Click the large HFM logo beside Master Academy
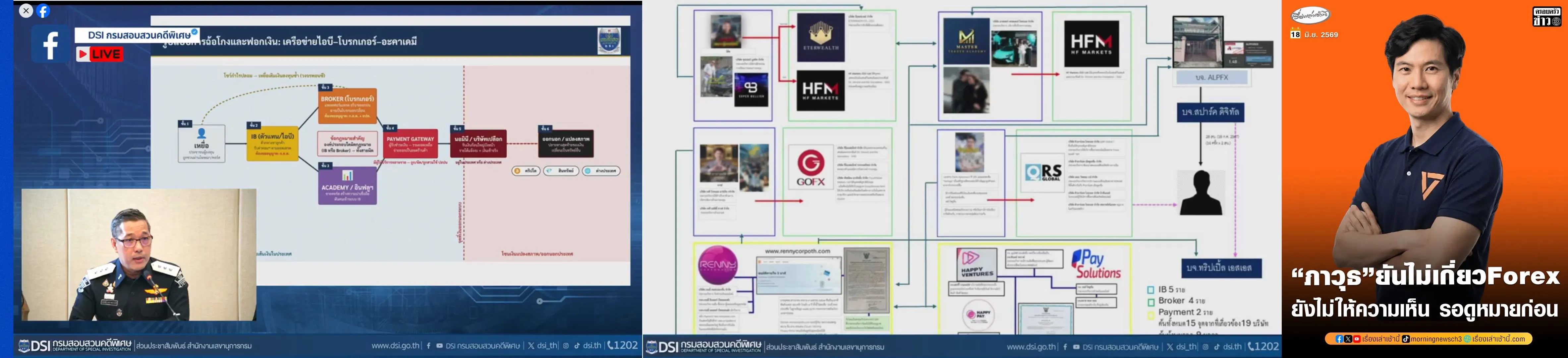 coord(1092,43)
